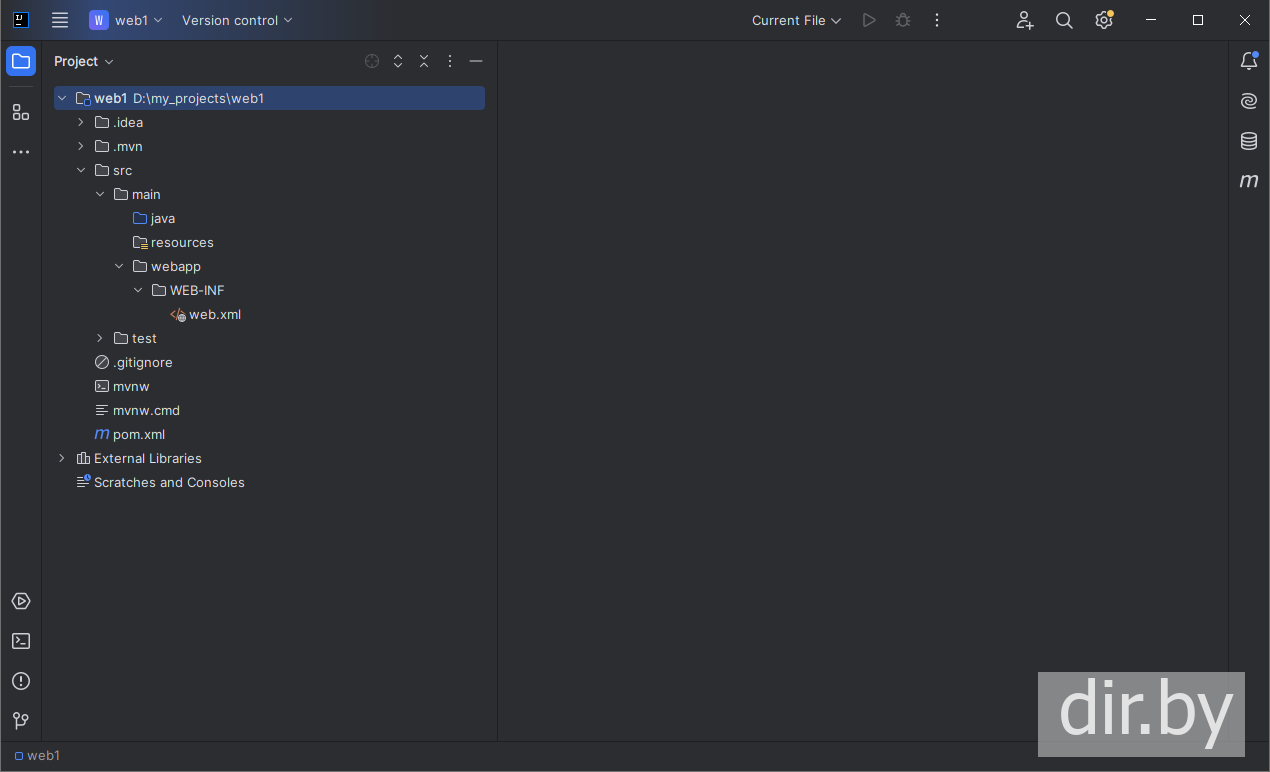Click the Search Everywhere magnifier
Image resolution: width=1270 pixels, height=772 pixels.
(1064, 20)
